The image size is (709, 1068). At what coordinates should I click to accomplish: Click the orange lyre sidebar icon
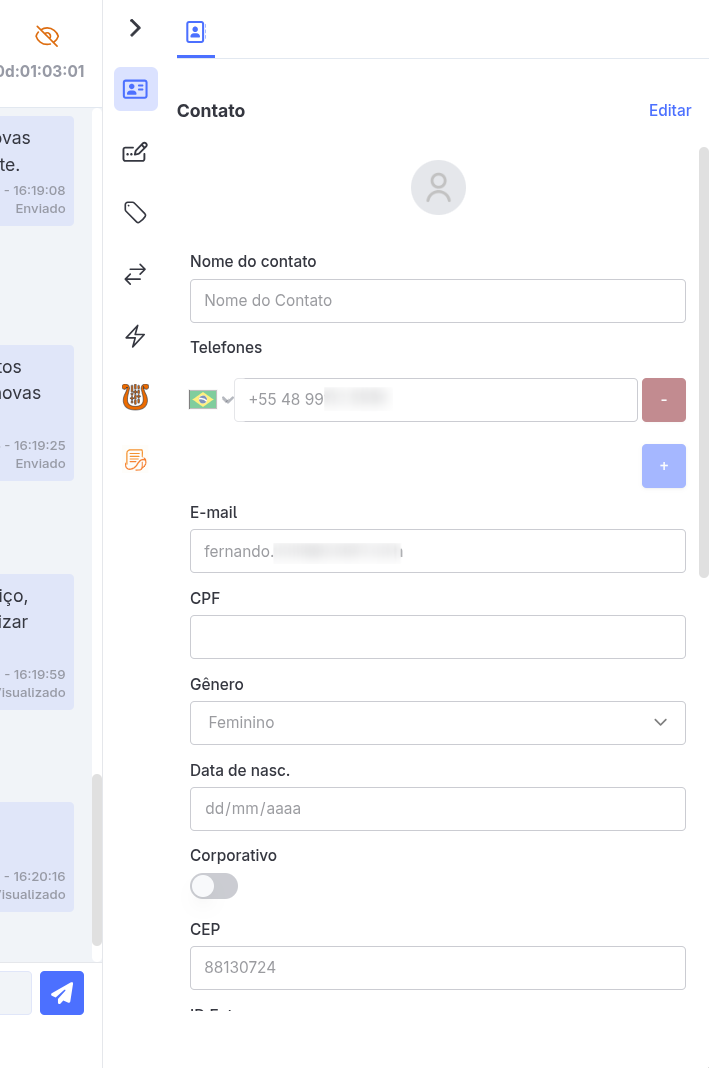(x=135, y=398)
